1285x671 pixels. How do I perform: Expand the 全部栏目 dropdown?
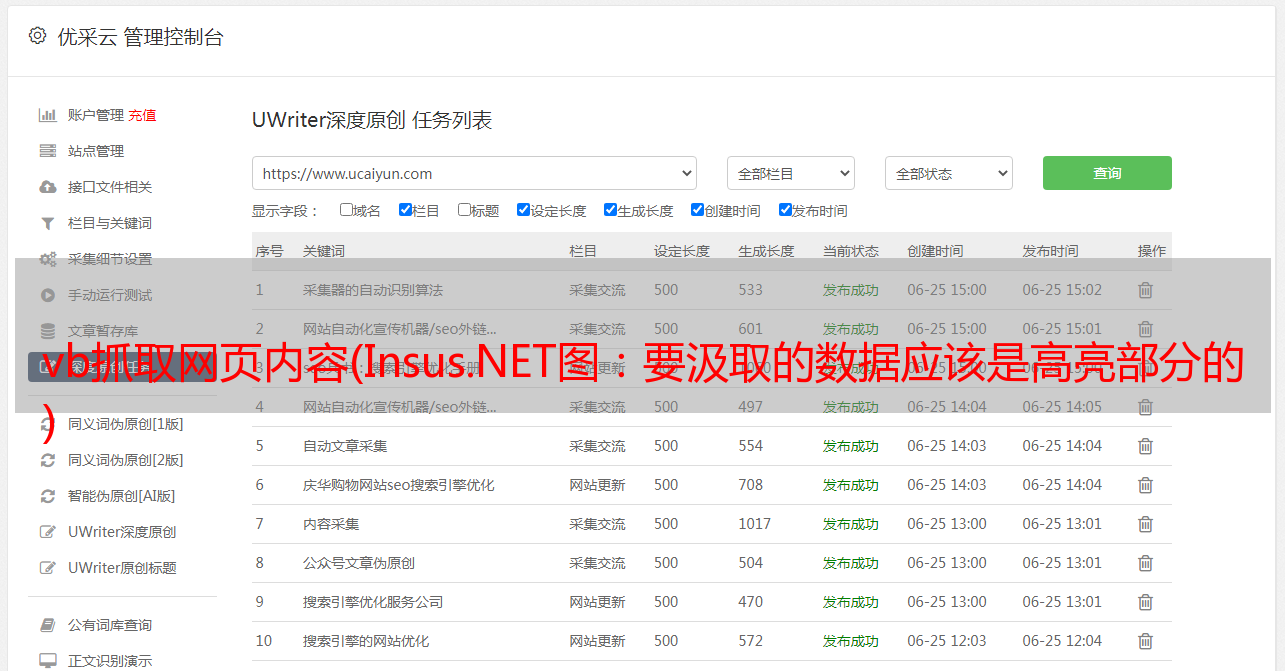pyautogui.click(x=790, y=173)
